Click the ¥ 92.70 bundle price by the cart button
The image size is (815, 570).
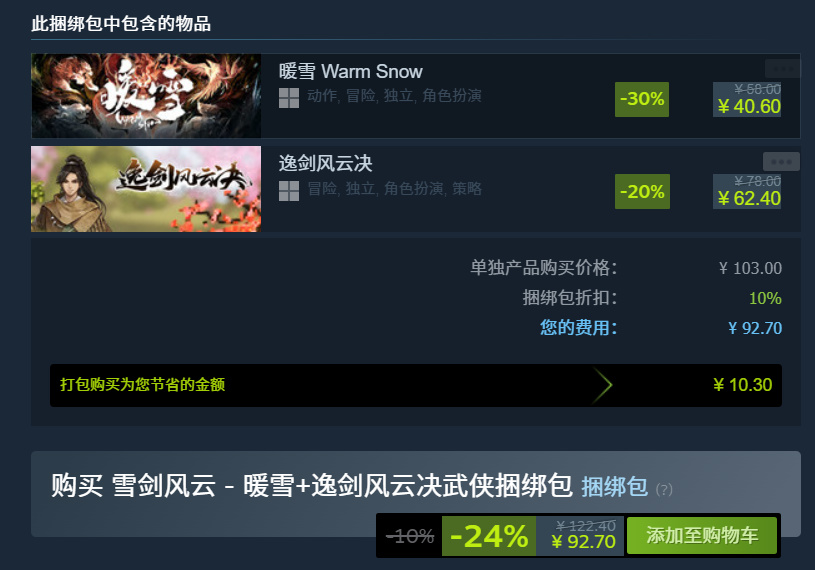(x=583, y=541)
